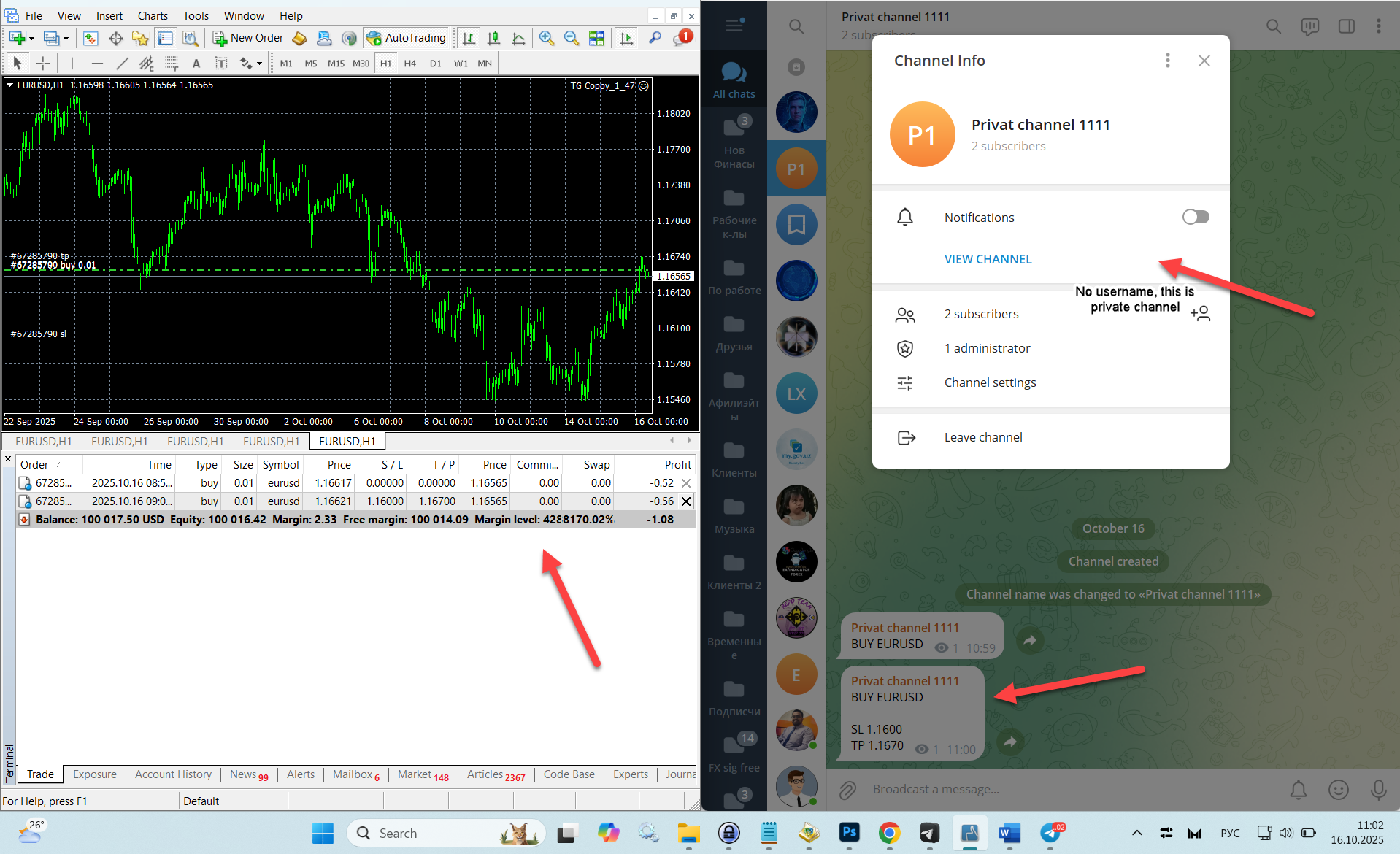The width and height of the screenshot is (1400, 854).
Task: Open Photoshop from the taskbar
Action: (x=849, y=833)
